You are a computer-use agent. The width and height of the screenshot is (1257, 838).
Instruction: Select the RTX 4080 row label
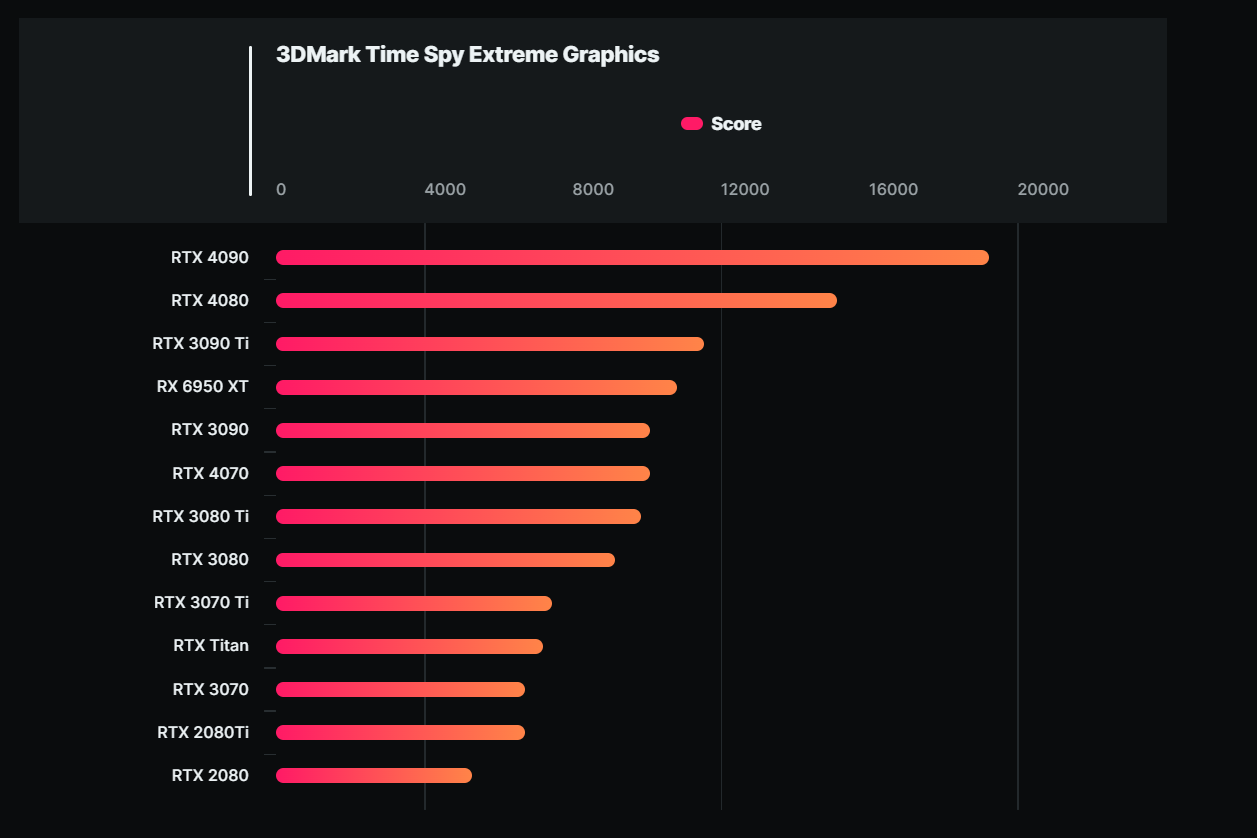tap(210, 301)
